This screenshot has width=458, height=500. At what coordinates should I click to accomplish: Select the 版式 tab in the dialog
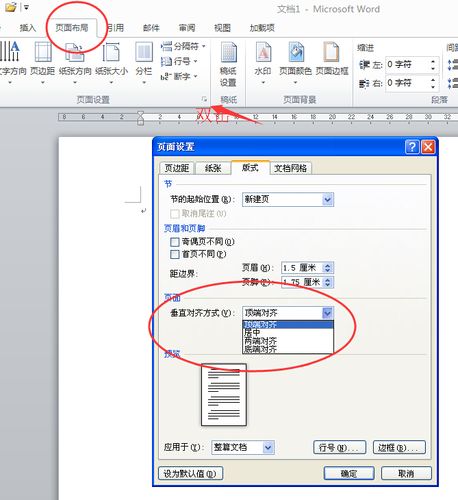coord(250,167)
